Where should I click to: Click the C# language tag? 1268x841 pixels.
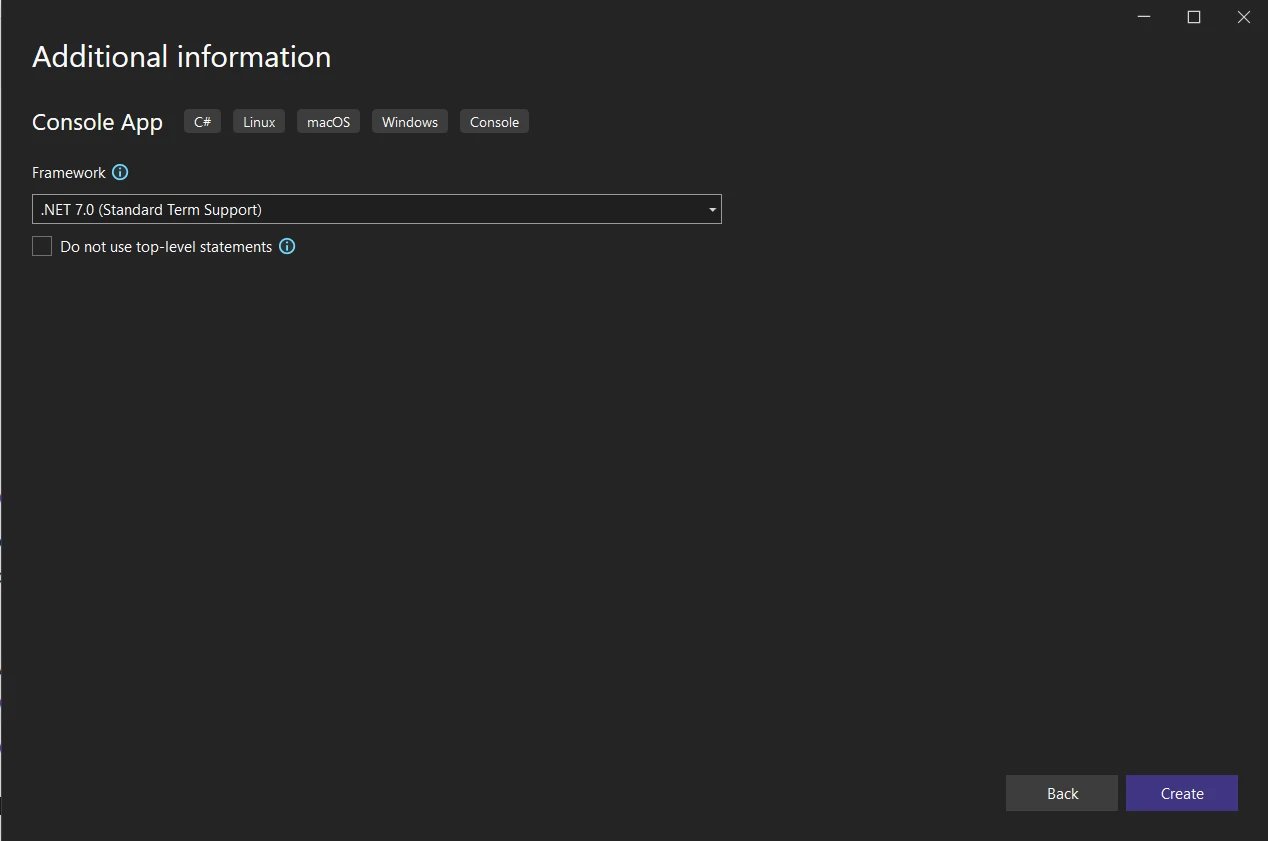click(202, 122)
